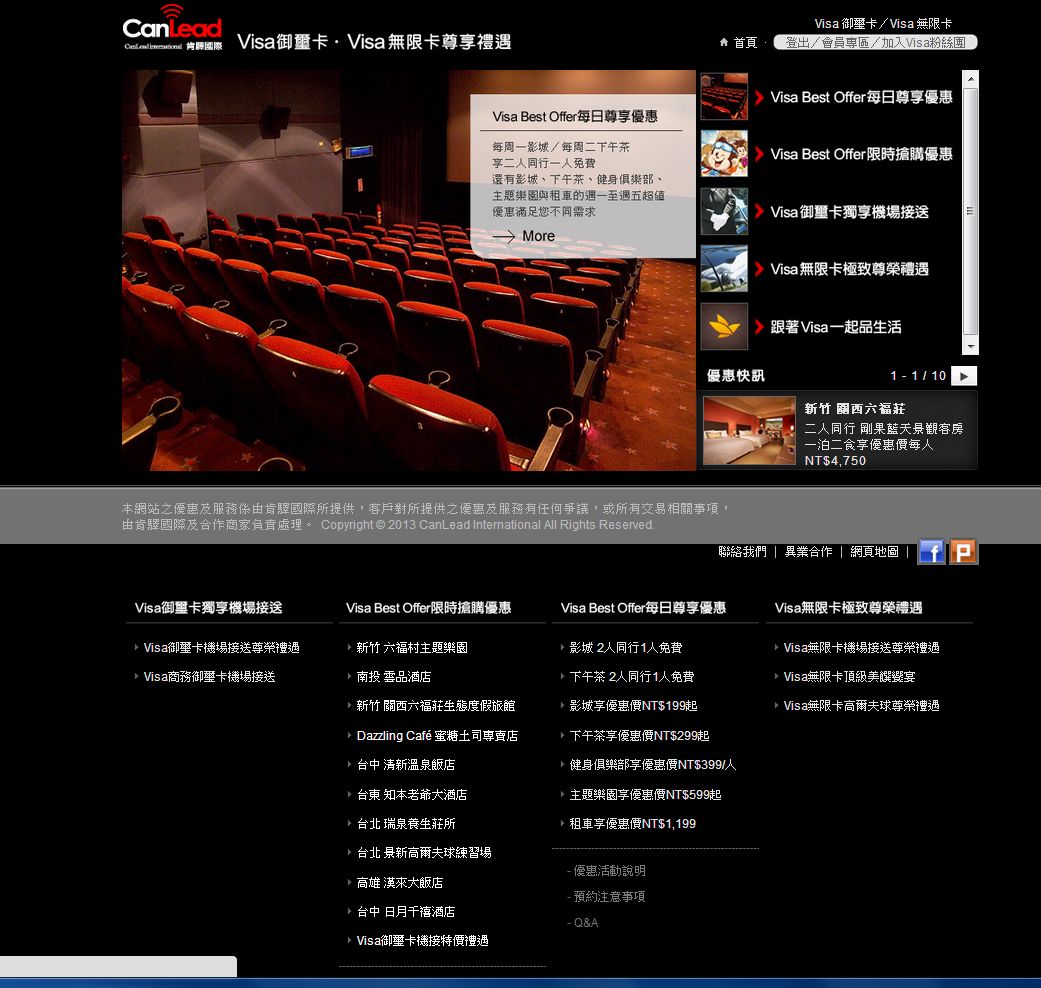Open 下午茶享優惠價NT$299起 link
The height and width of the screenshot is (988, 1041).
[x=639, y=736]
